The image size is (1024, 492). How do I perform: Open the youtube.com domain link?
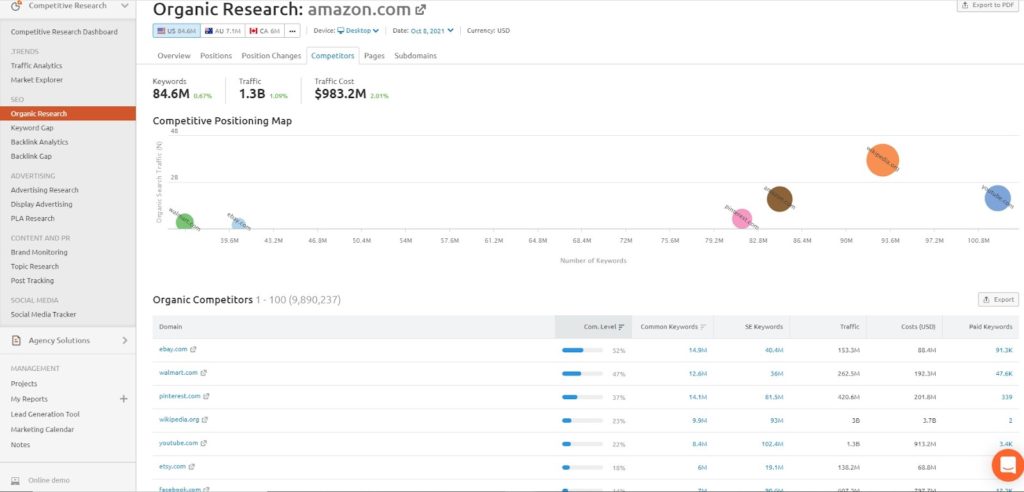click(x=178, y=444)
